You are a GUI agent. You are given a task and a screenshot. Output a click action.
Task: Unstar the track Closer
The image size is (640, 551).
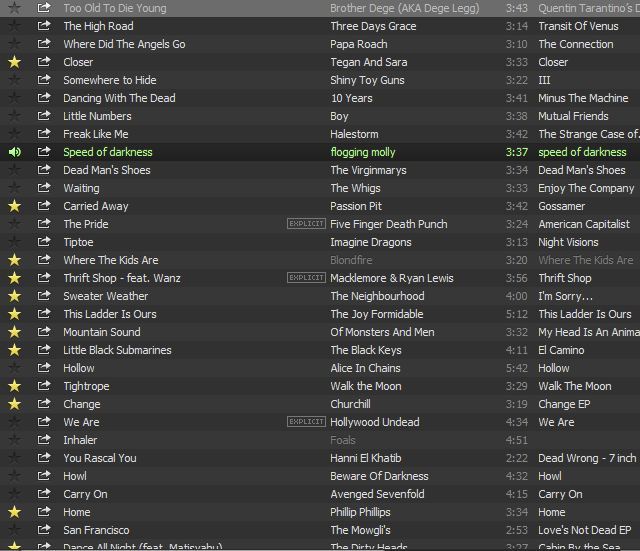pyautogui.click(x=14, y=62)
